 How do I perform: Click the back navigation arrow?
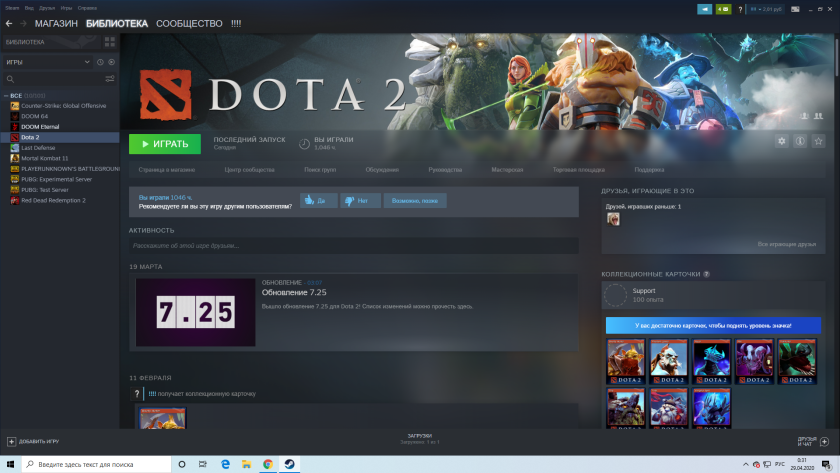click(x=9, y=23)
